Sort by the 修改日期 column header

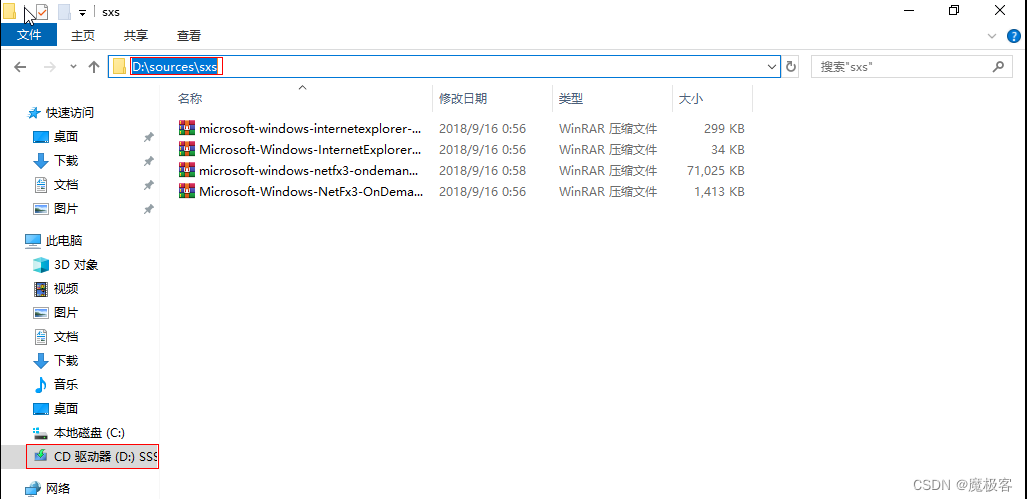tap(463, 99)
